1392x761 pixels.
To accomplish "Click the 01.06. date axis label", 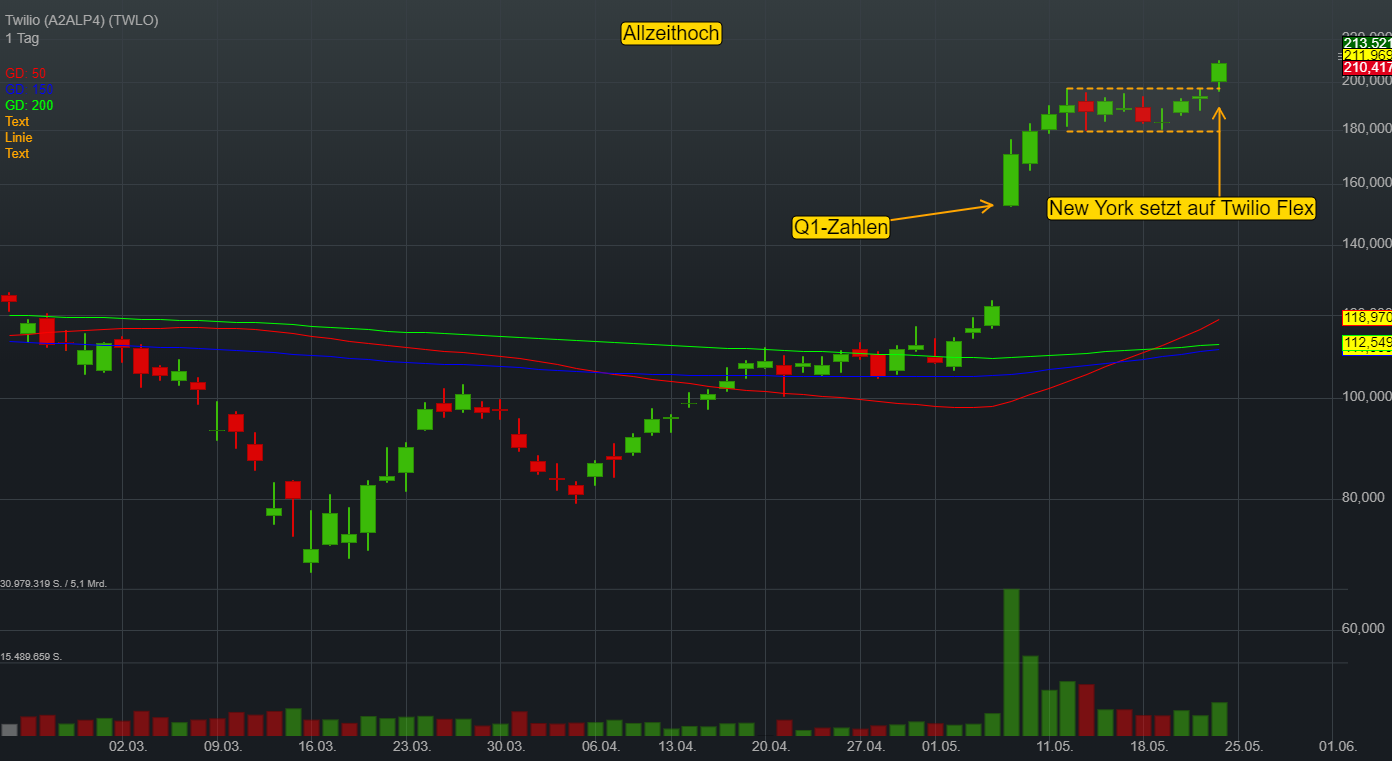I will 1337,747.
